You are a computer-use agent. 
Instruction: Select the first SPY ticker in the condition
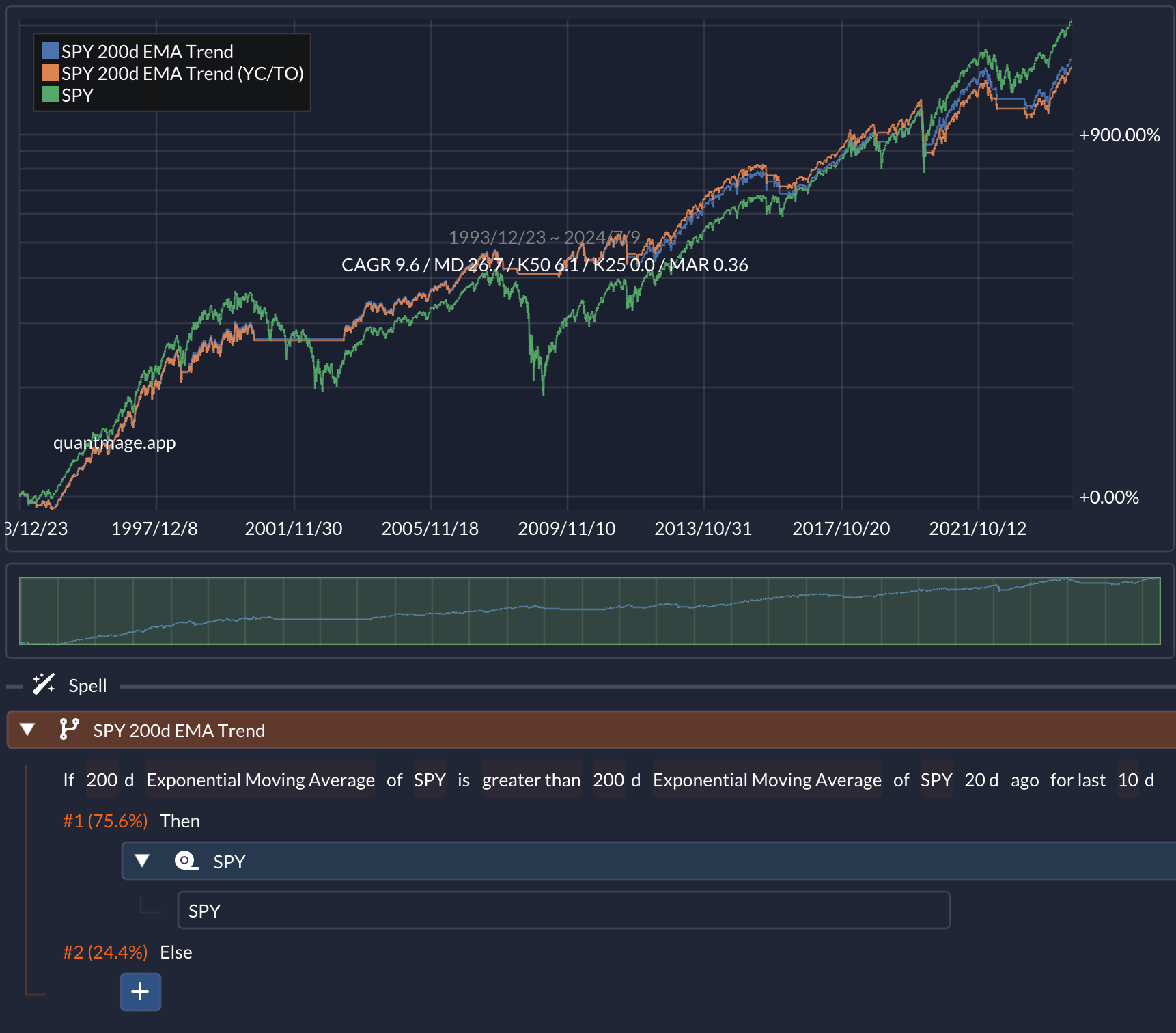(x=430, y=780)
